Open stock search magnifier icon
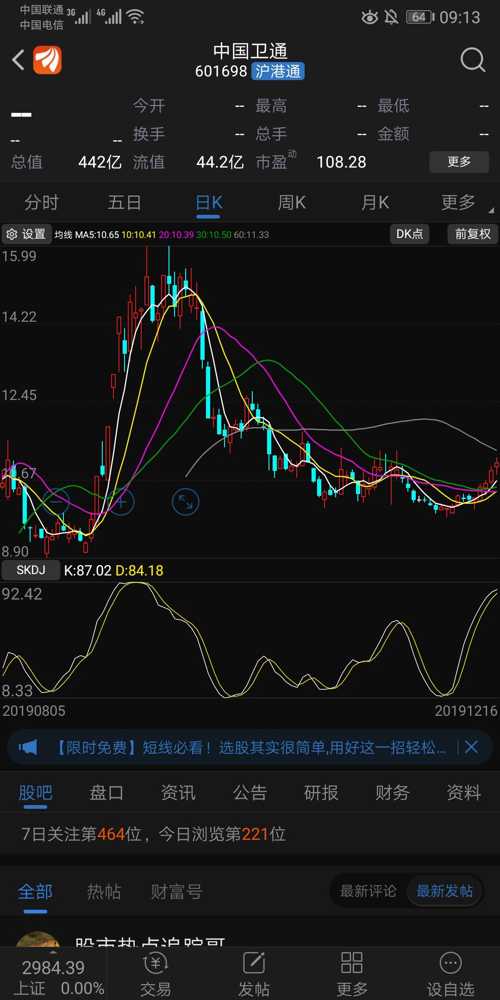The height and width of the screenshot is (1000, 500). point(473,61)
